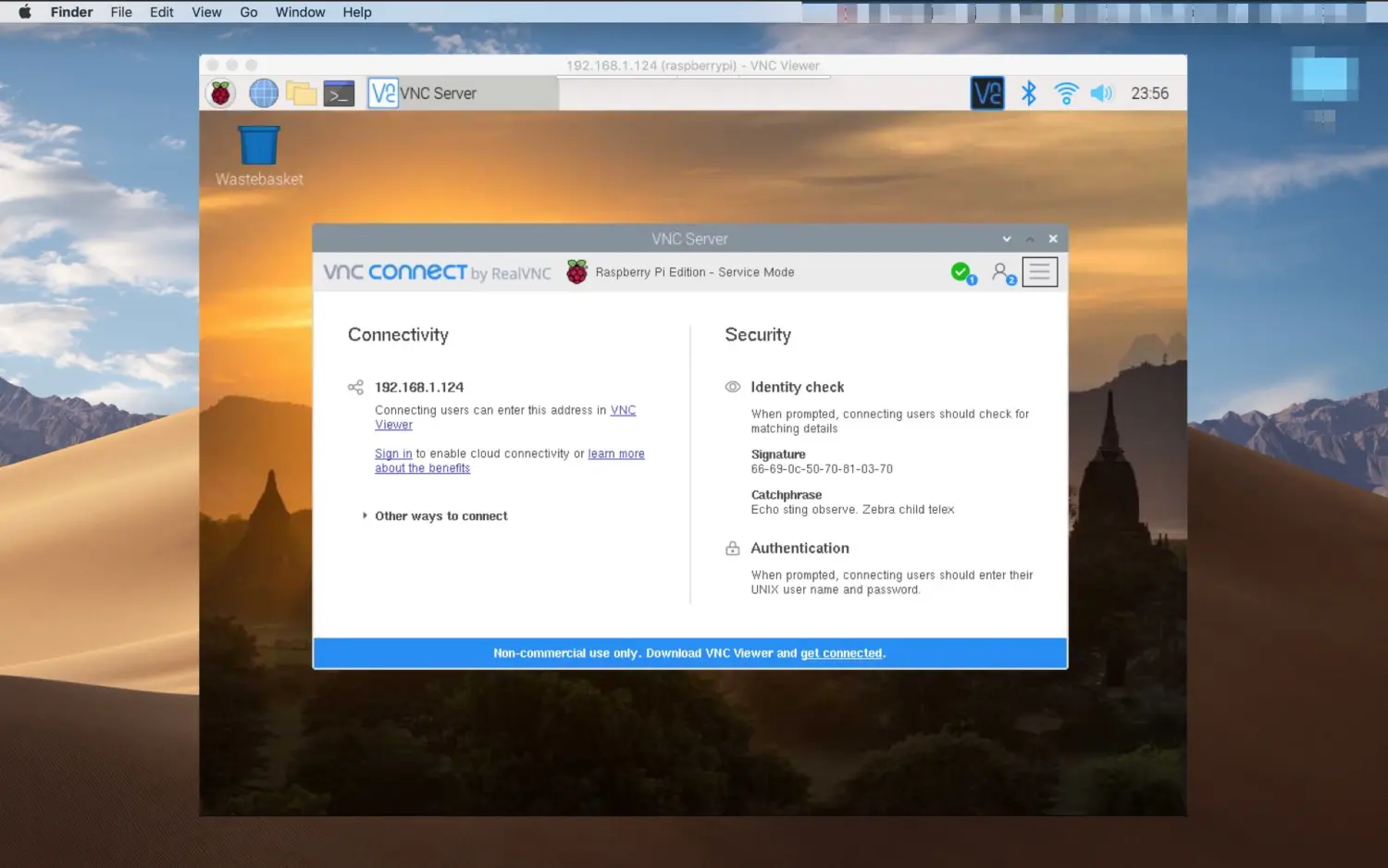Open the connected users icon
The image size is (1388, 868).
[1003, 272]
